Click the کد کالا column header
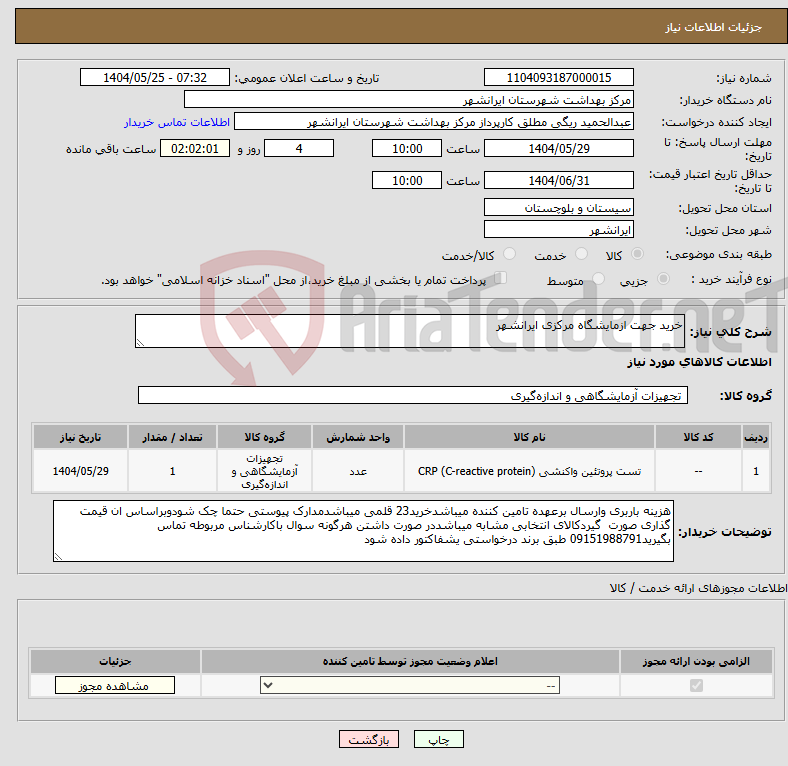The width and height of the screenshot is (788, 766). coord(698,437)
